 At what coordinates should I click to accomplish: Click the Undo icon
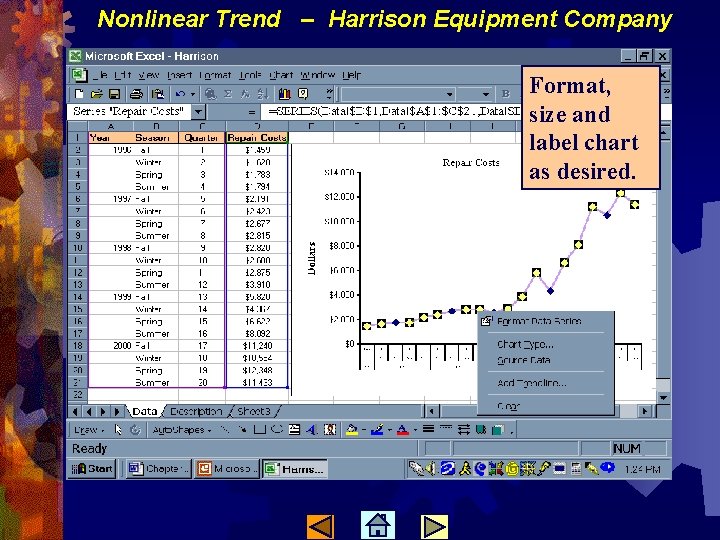[x=180, y=94]
